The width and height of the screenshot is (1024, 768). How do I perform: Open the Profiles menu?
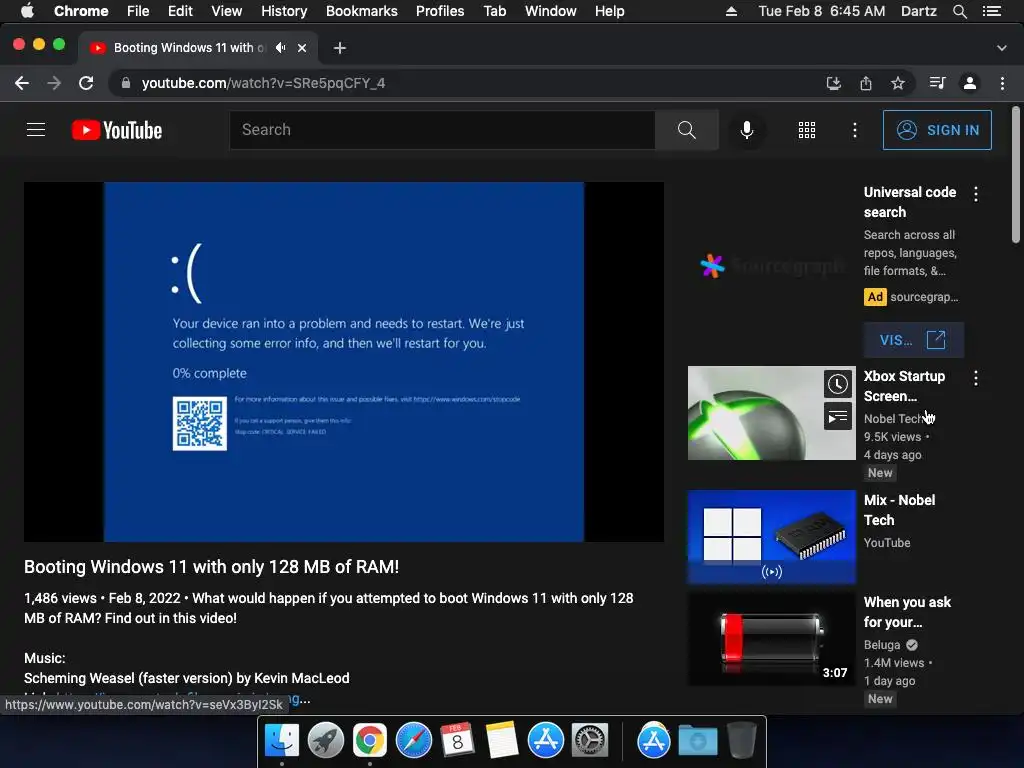pos(440,11)
